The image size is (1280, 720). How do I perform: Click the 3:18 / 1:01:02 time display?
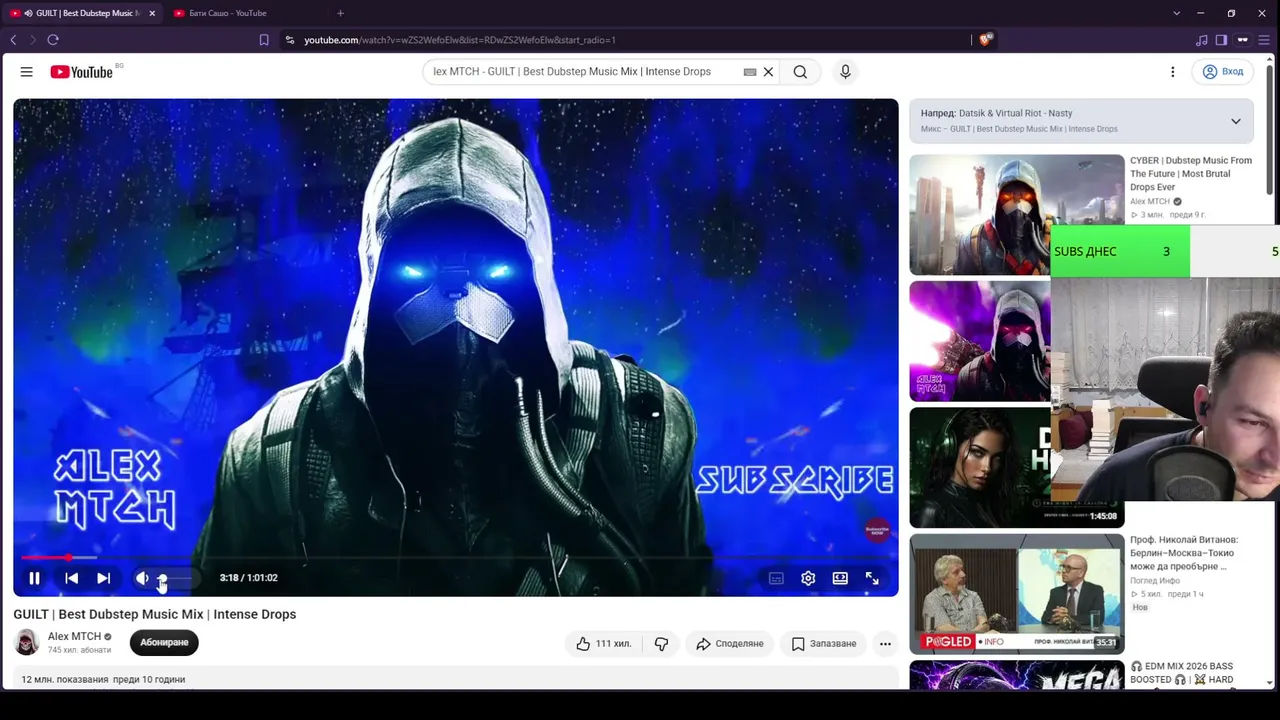pyautogui.click(x=249, y=578)
